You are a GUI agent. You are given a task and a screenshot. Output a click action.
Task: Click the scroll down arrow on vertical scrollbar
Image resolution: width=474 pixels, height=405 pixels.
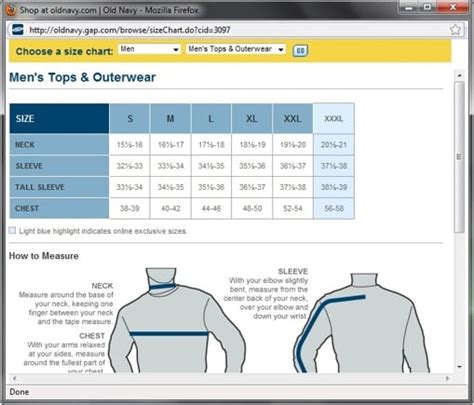460,367
